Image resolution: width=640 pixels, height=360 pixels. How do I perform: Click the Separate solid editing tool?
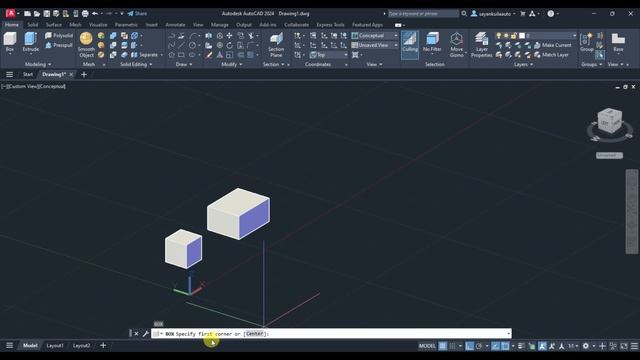click(144, 55)
